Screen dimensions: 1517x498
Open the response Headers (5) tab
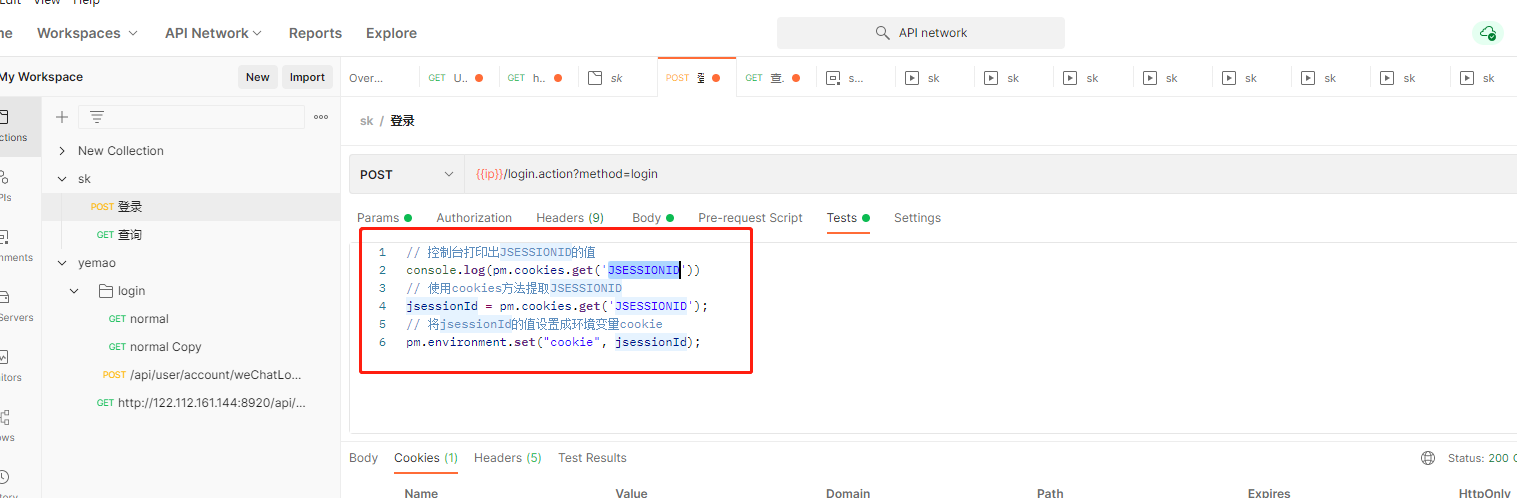tap(508, 458)
